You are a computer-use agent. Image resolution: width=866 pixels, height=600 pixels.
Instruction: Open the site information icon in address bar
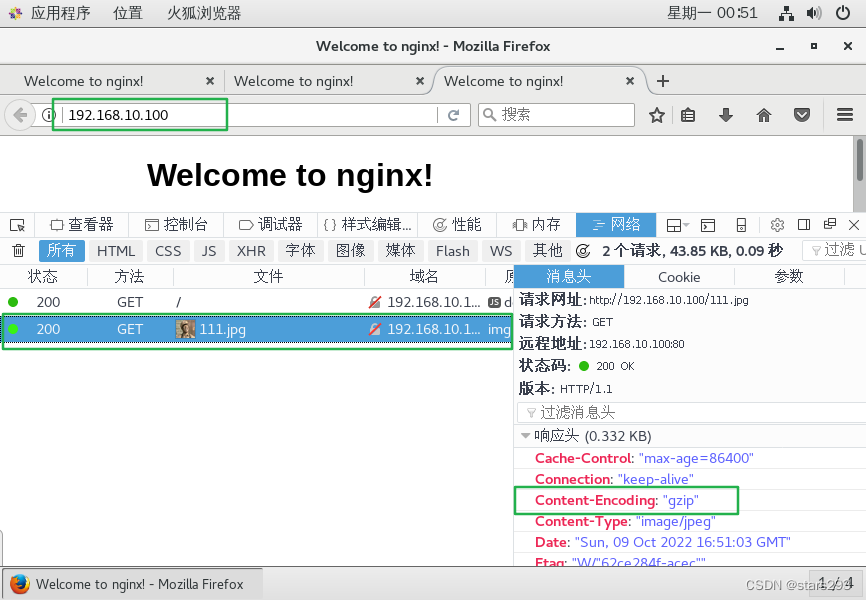point(49,115)
